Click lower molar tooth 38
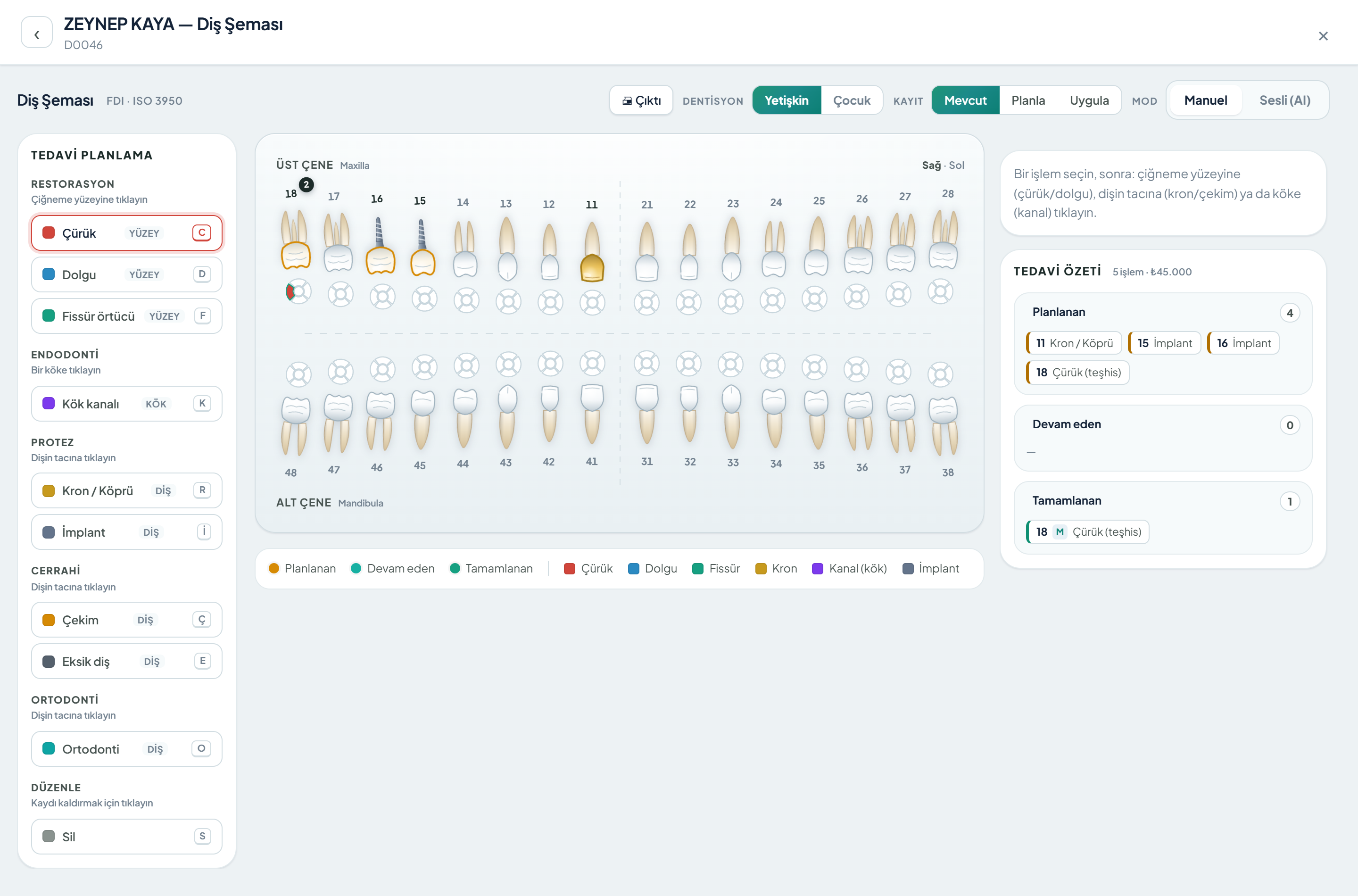Viewport: 1358px width, 896px height. click(x=943, y=426)
